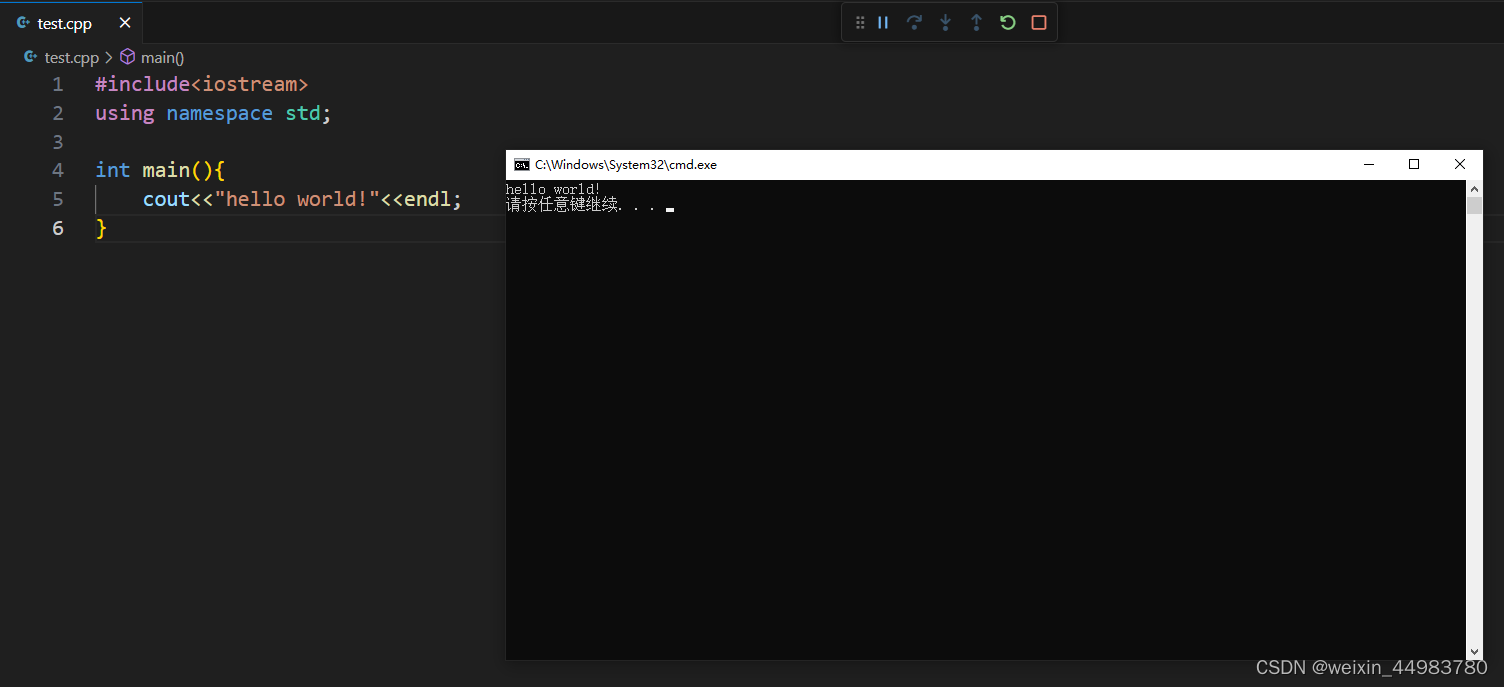Close the test.cpp tab
The height and width of the screenshot is (687, 1504).
[125, 22]
